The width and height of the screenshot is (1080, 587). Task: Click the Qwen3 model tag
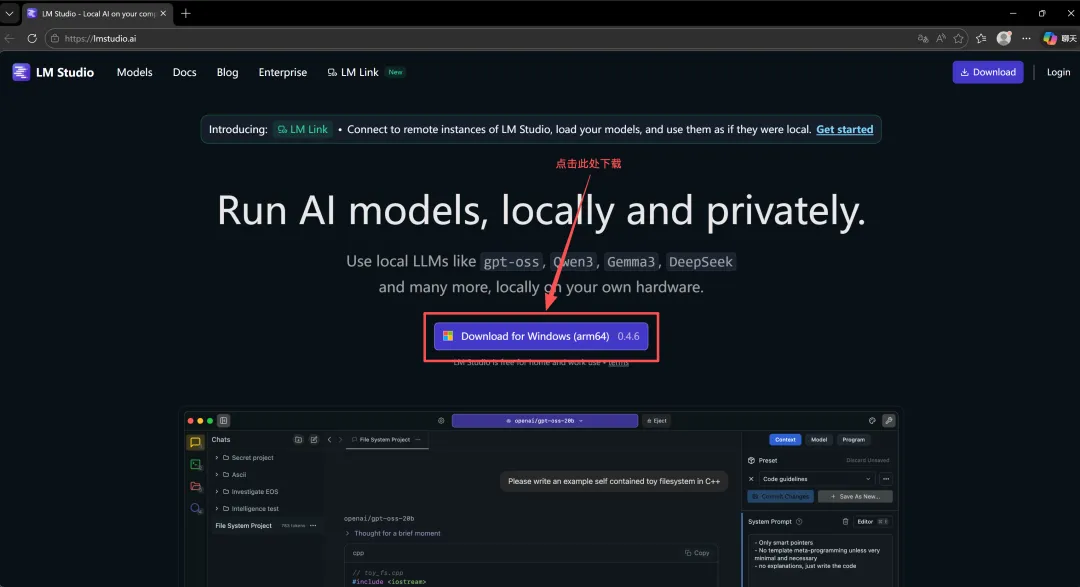coord(573,262)
